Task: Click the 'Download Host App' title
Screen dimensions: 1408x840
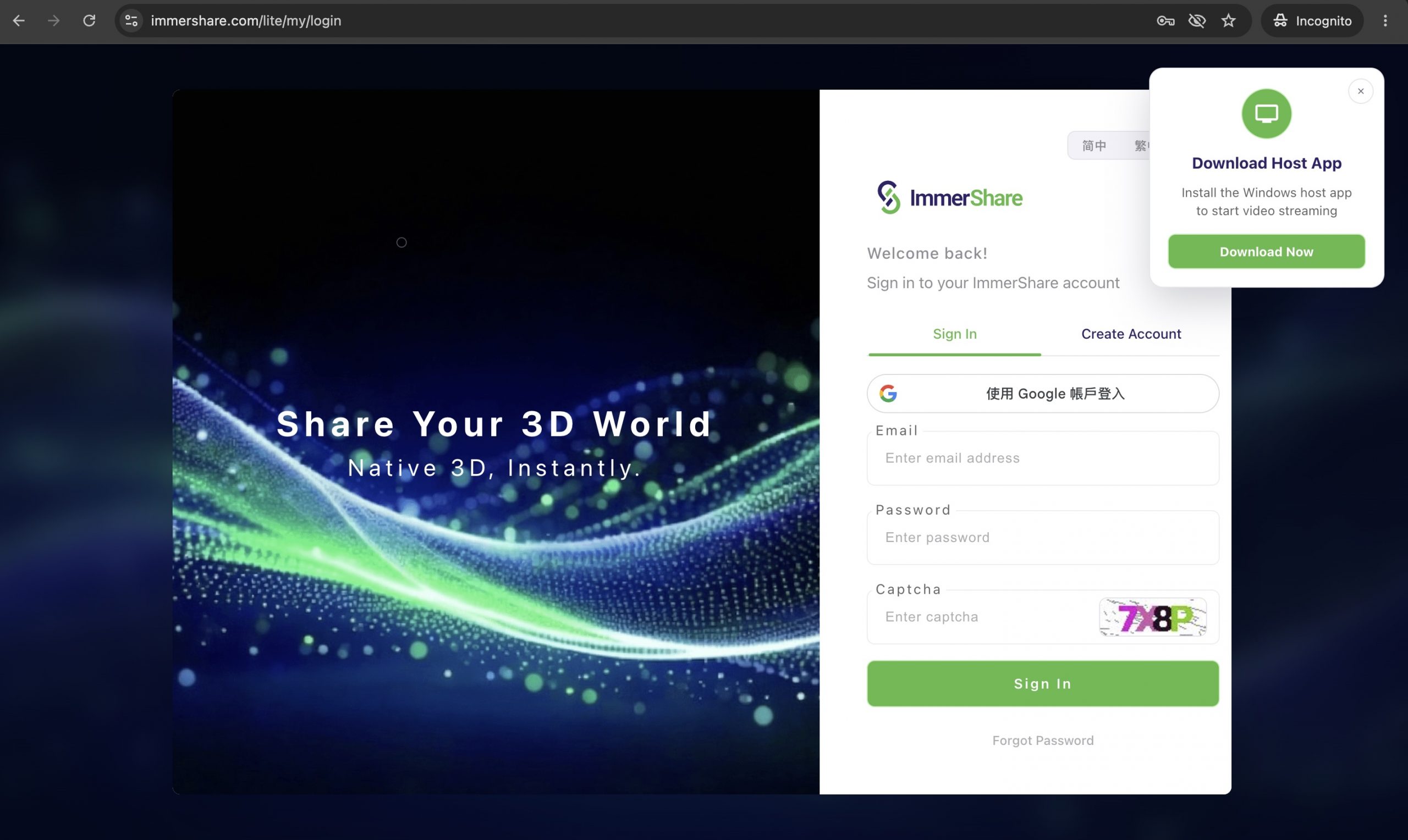Action: coord(1267,163)
